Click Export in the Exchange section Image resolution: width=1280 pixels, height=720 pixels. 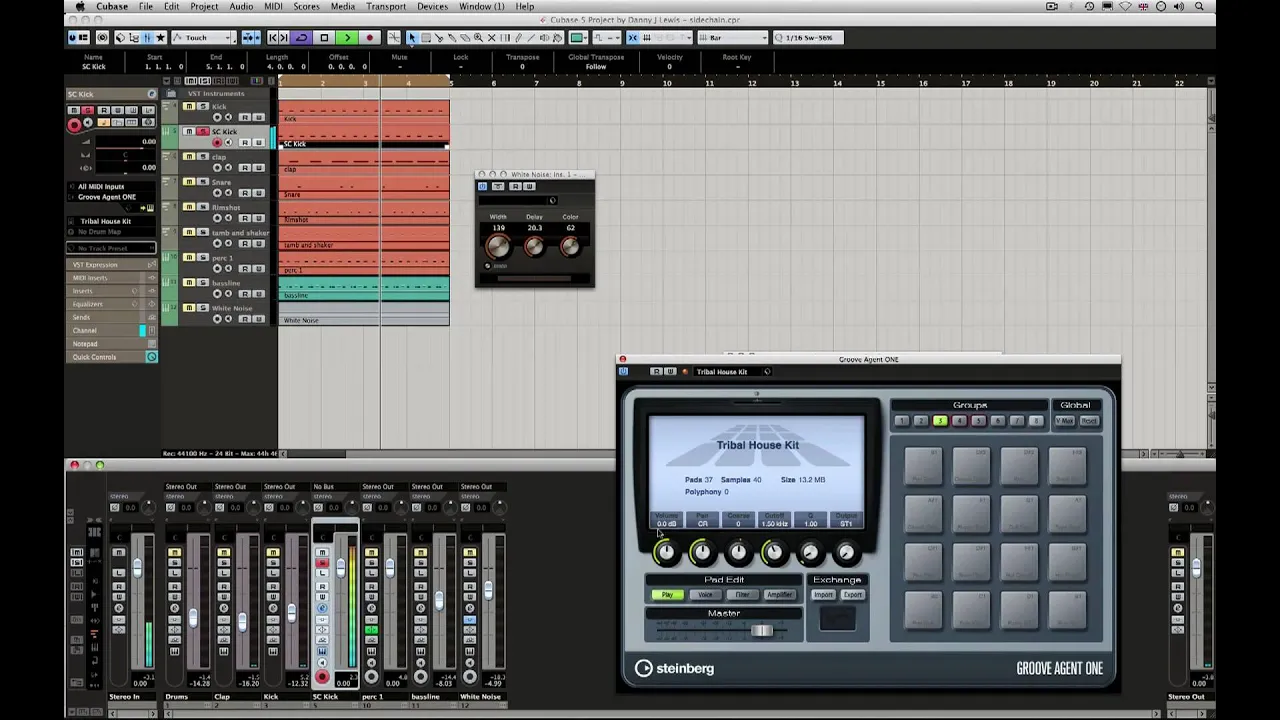coord(852,595)
